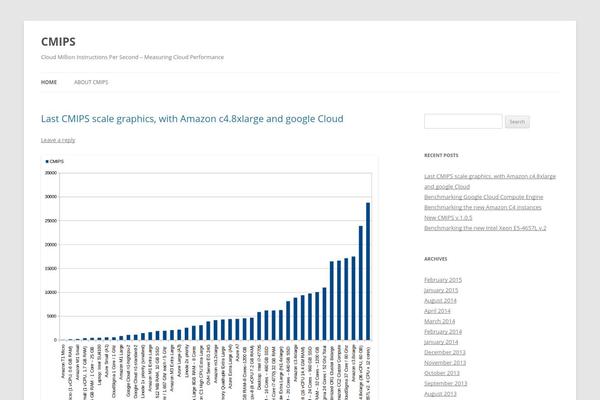Click the 35000 y-axis label
The image size is (600, 400).
click(x=51, y=173)
